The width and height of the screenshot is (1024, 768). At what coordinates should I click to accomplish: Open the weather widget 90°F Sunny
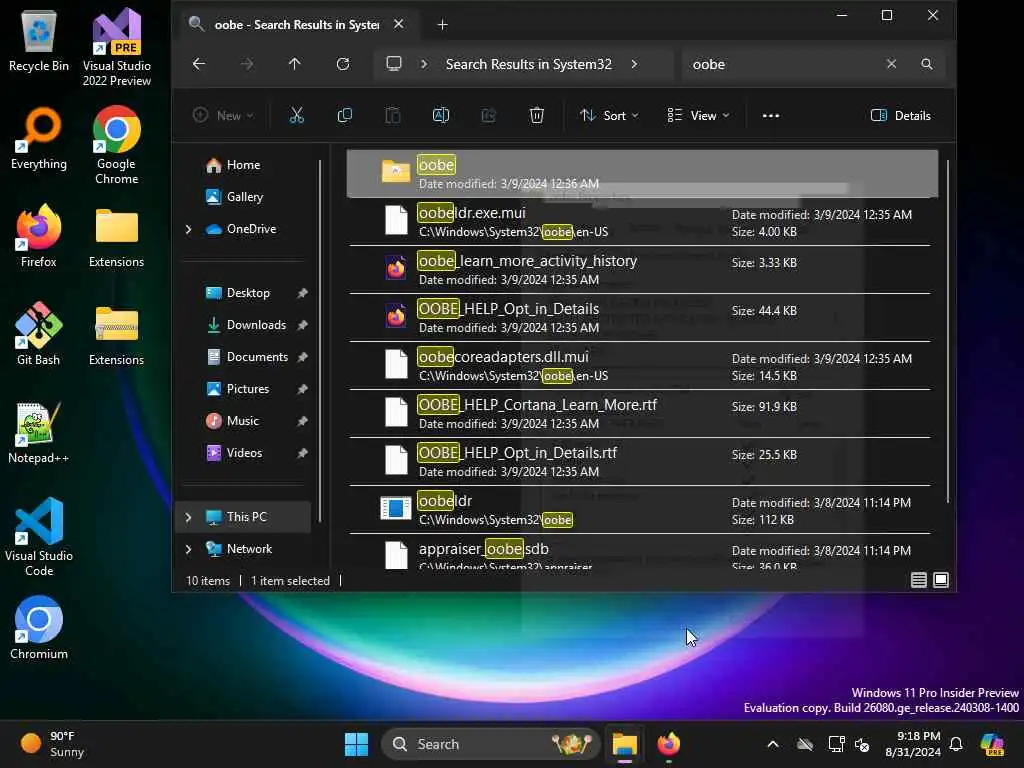click(52, 744)
